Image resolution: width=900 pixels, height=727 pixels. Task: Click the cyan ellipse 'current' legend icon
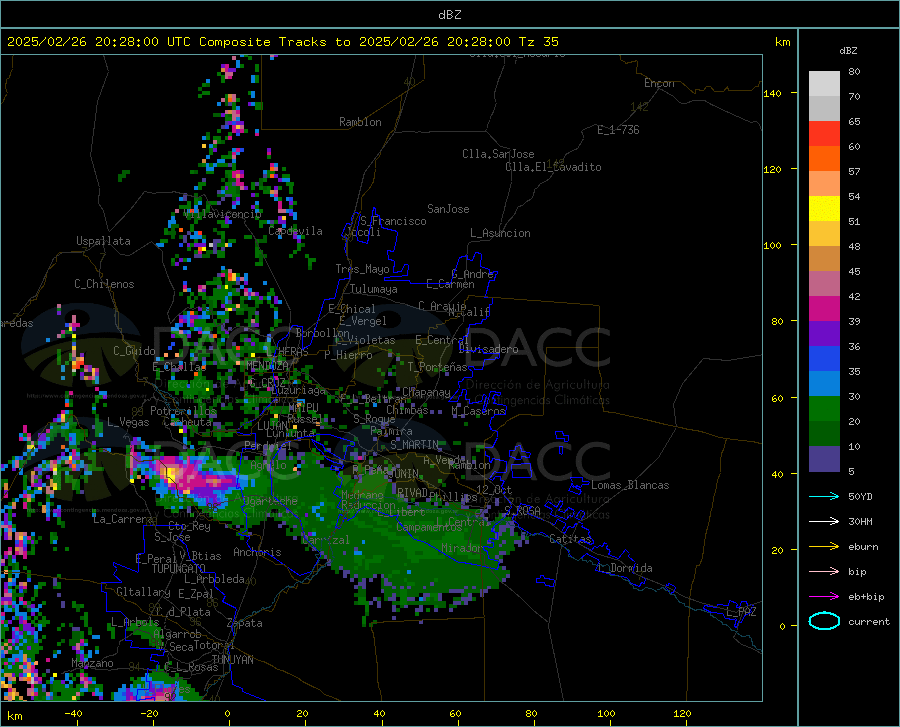(x=824, y=621)
